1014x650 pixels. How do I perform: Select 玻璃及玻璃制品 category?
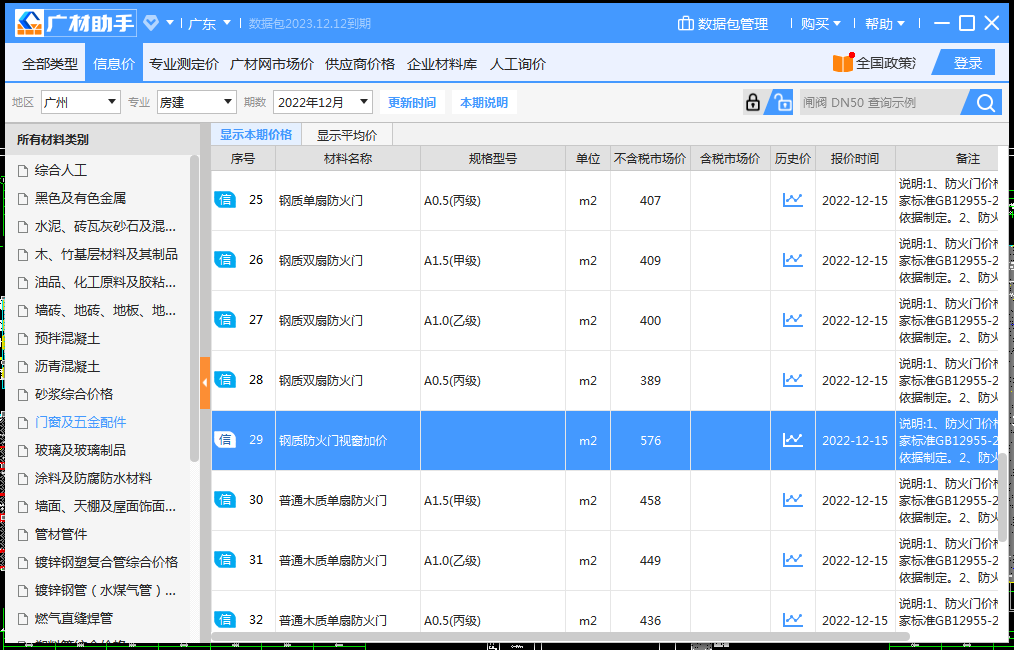pyautogui.click(x=80, y=450)
